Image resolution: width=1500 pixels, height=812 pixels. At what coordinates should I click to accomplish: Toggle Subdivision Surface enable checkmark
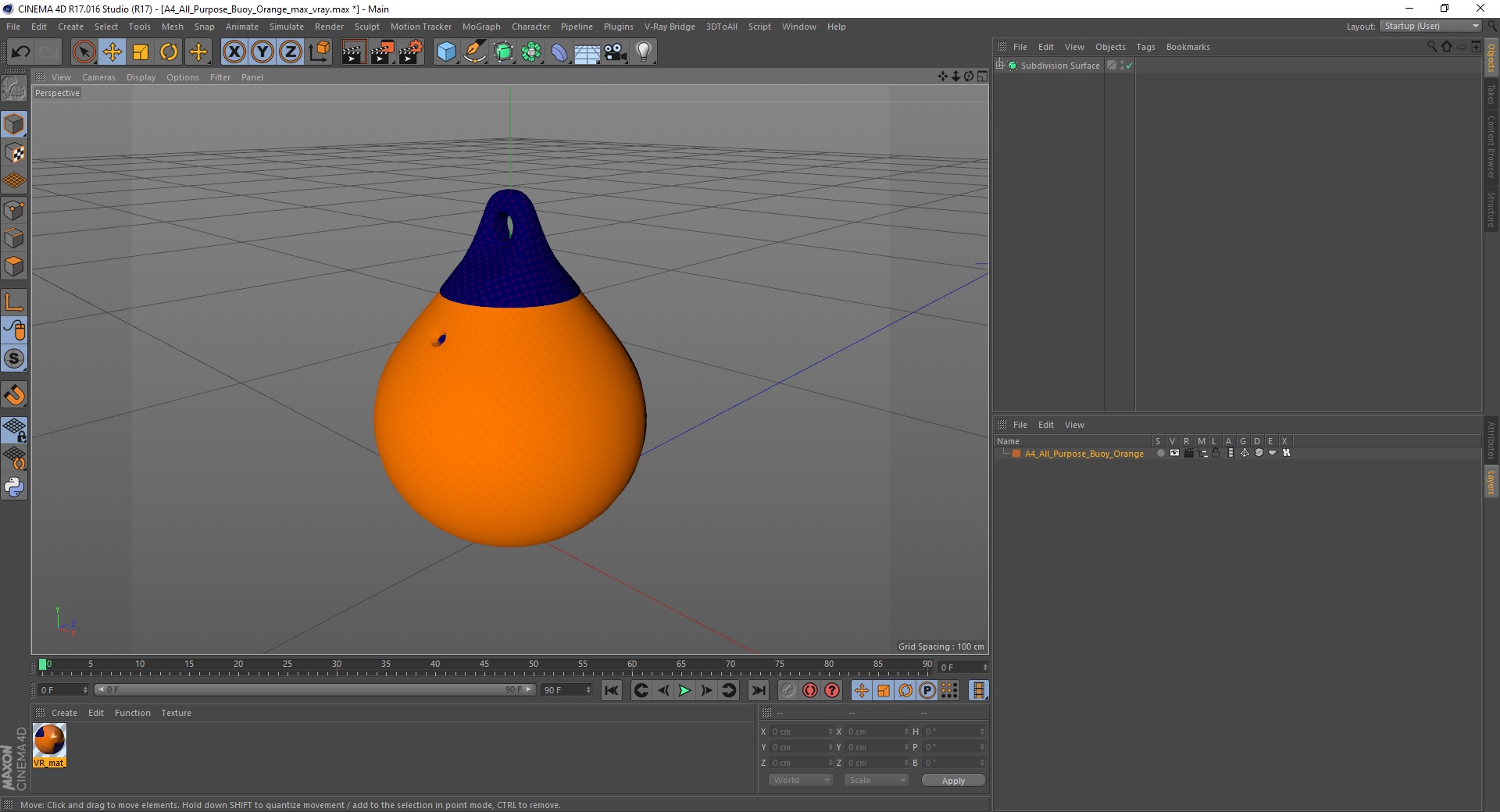[x=1129, y=66]
